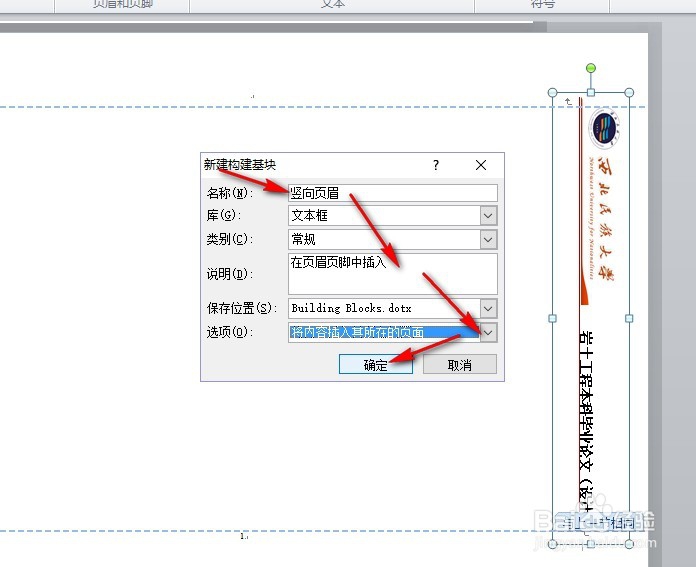This screenshot has height=567, width=696.
Task: Click the university logo image in the header
Action: (x=604, y=128)
